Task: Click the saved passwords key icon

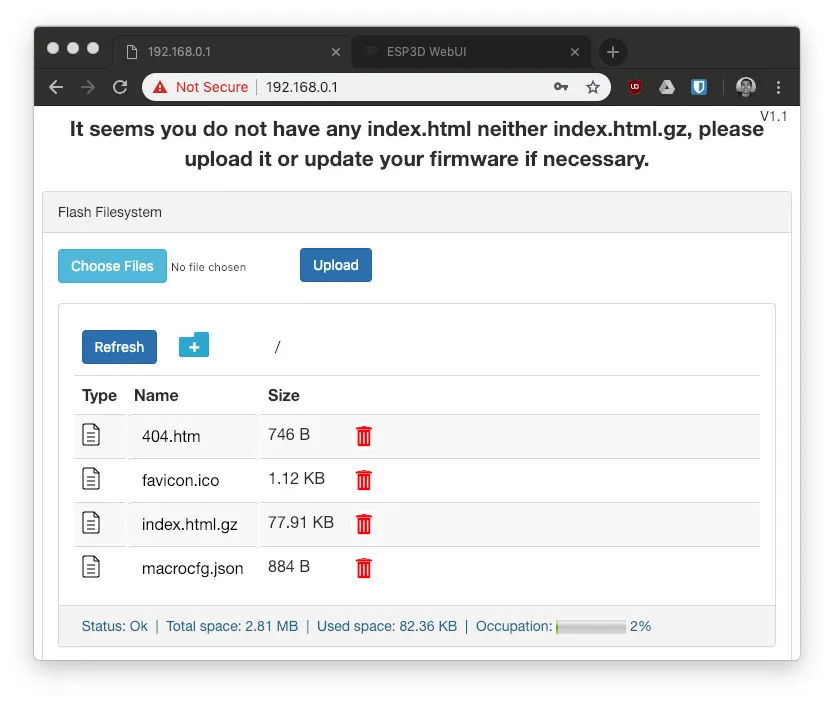Action: [x=561, y=87]
